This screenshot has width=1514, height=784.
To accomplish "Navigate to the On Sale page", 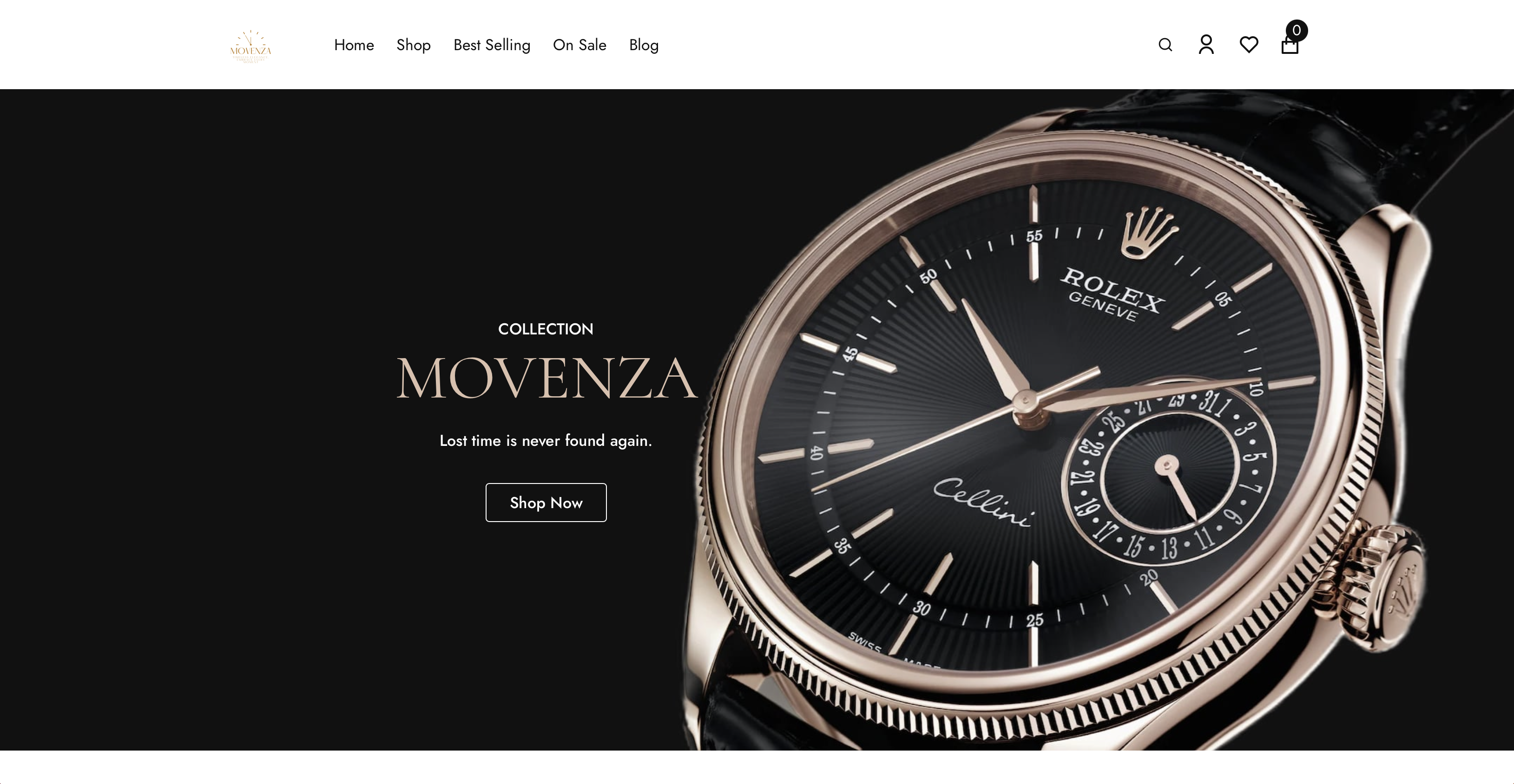I will tap(579, 45).
